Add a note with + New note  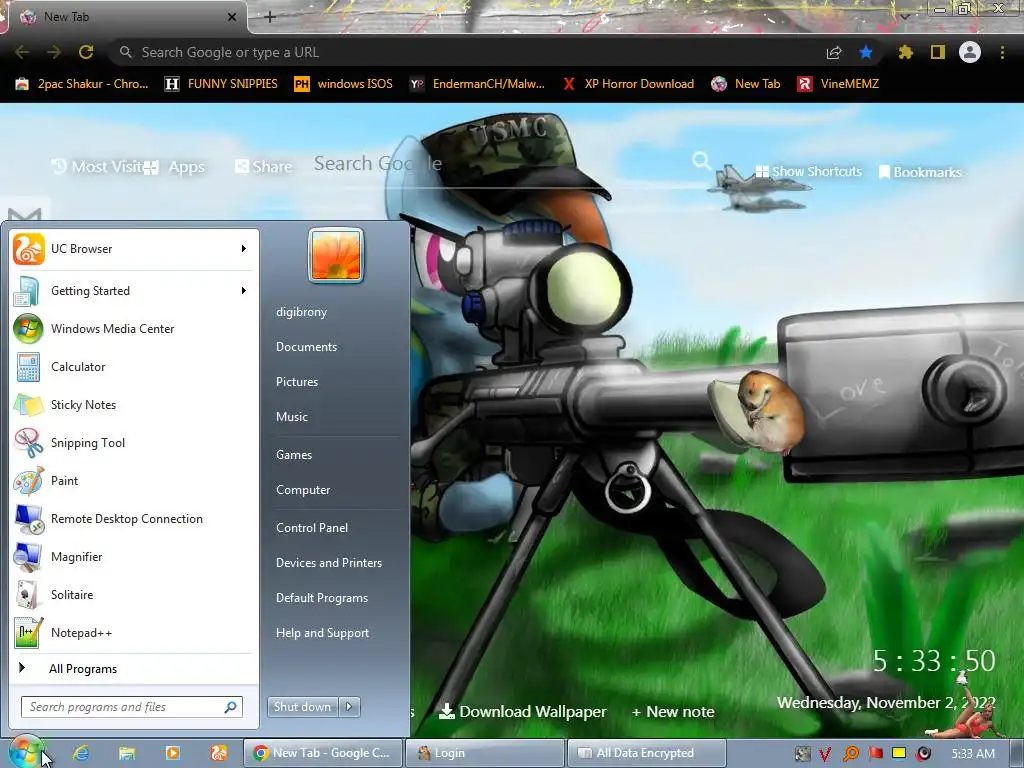(x=673, y=712)
